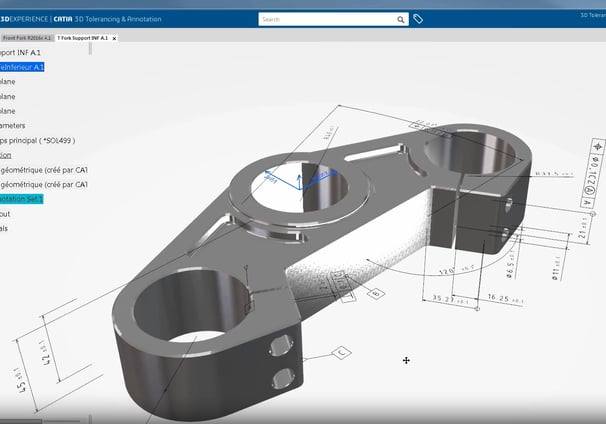Click the 3DEXPERIENCE | CATIA title label

pos(36,19)
